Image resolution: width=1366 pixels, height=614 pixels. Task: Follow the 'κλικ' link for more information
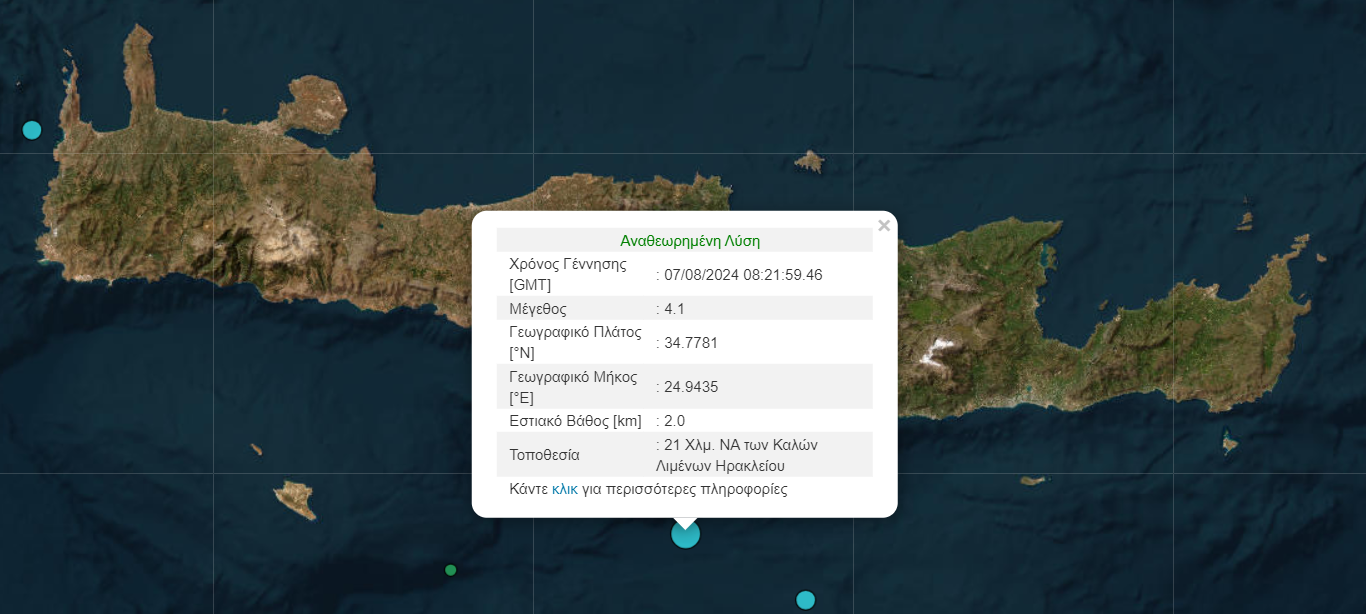click(564, 490)
